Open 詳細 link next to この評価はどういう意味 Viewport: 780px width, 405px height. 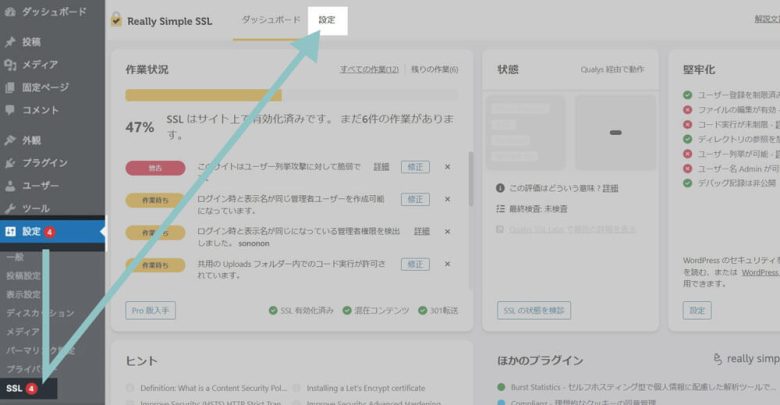point(610,188)
